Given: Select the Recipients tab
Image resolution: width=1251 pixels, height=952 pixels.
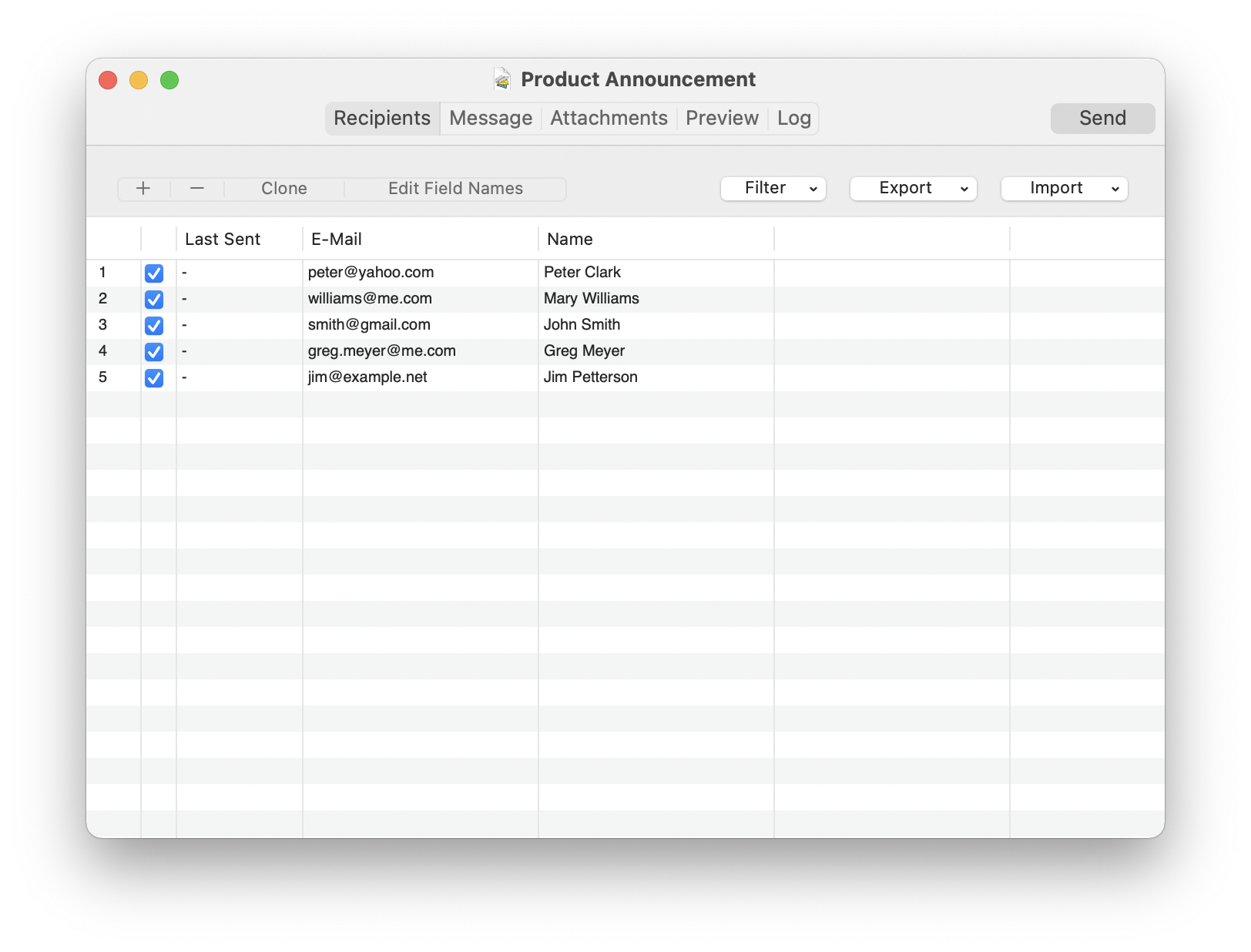Looking at the screenshot, I should 382,119.
